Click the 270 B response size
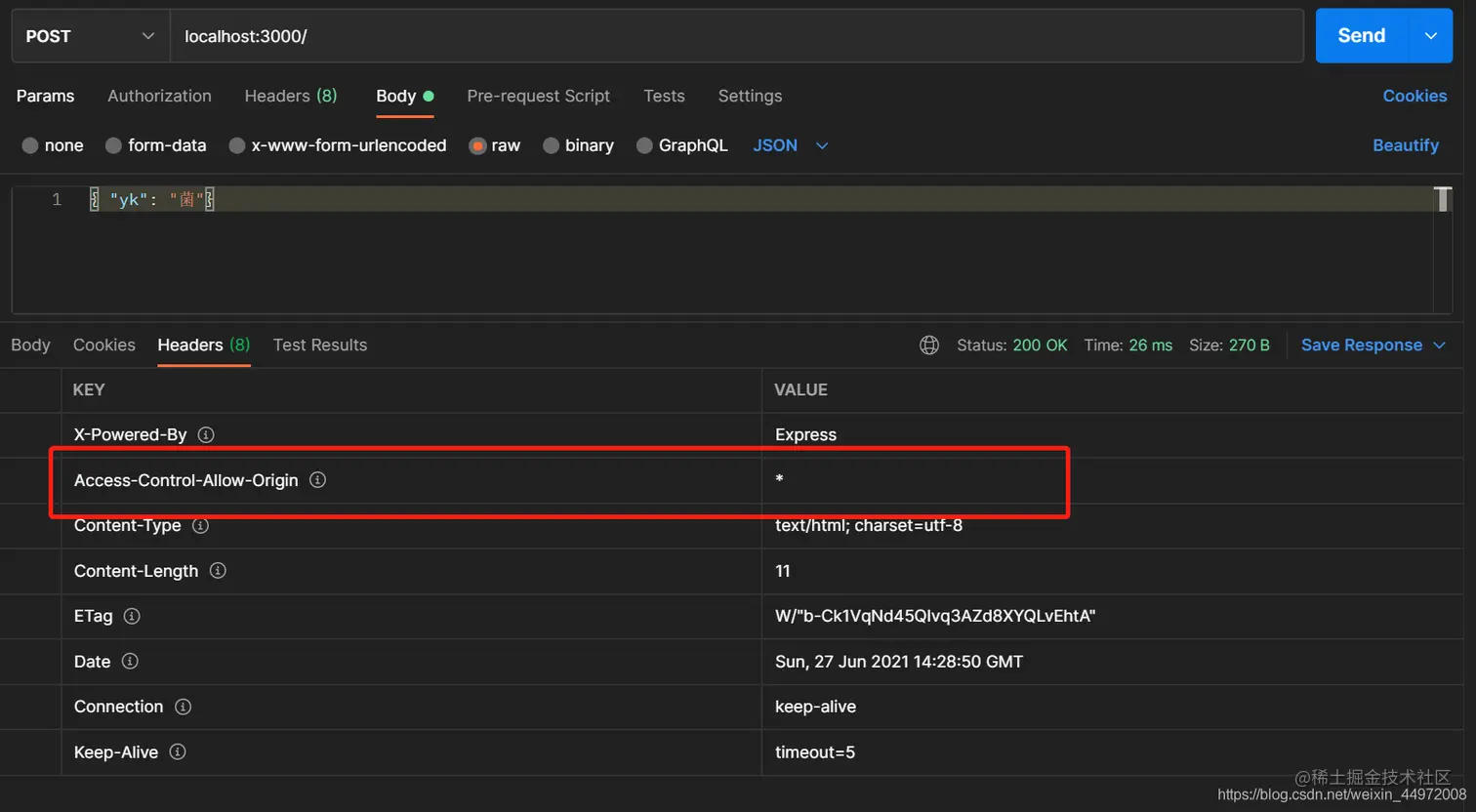Image resolution: width=1476 pixels, height=812 pixels. pyautogui.click(x=1250, y=345)
